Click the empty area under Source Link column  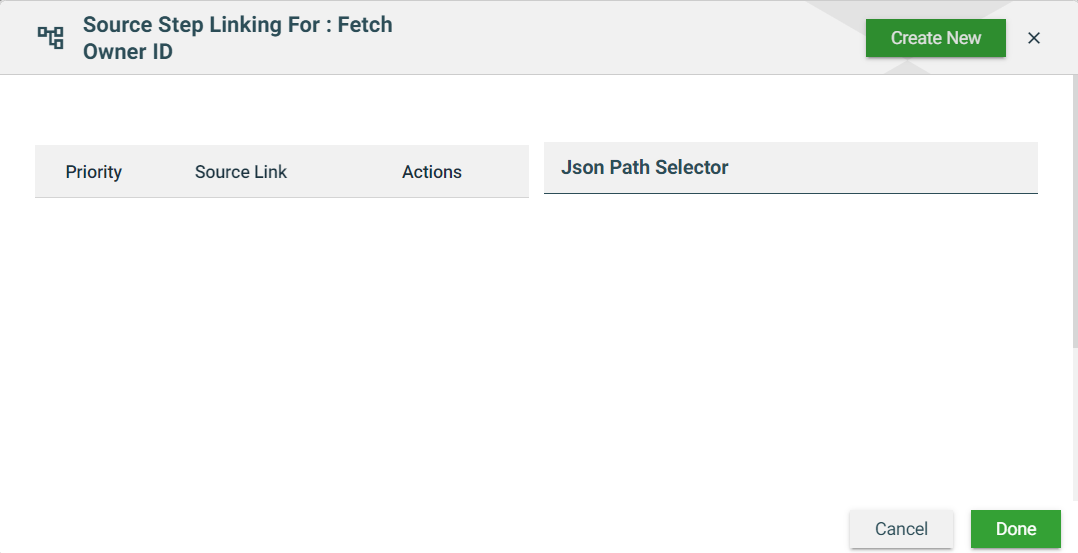[241, 320]
